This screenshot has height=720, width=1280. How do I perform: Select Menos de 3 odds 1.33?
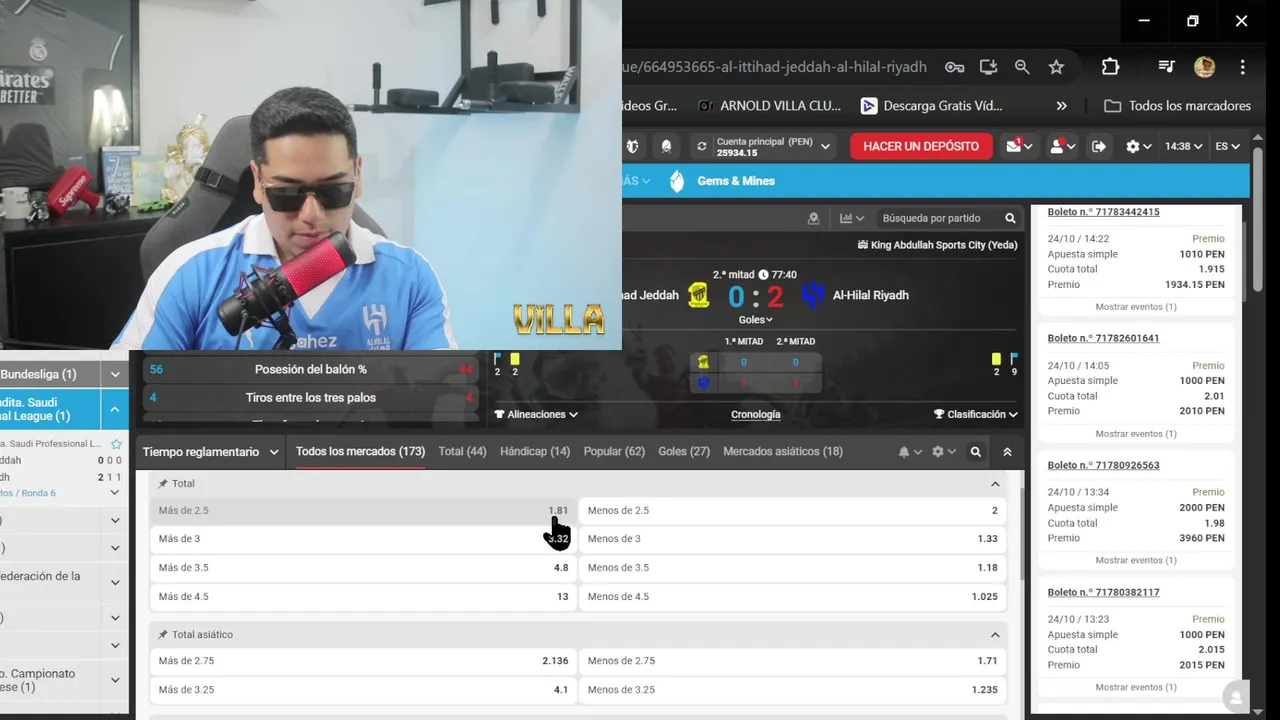point(792,539)
